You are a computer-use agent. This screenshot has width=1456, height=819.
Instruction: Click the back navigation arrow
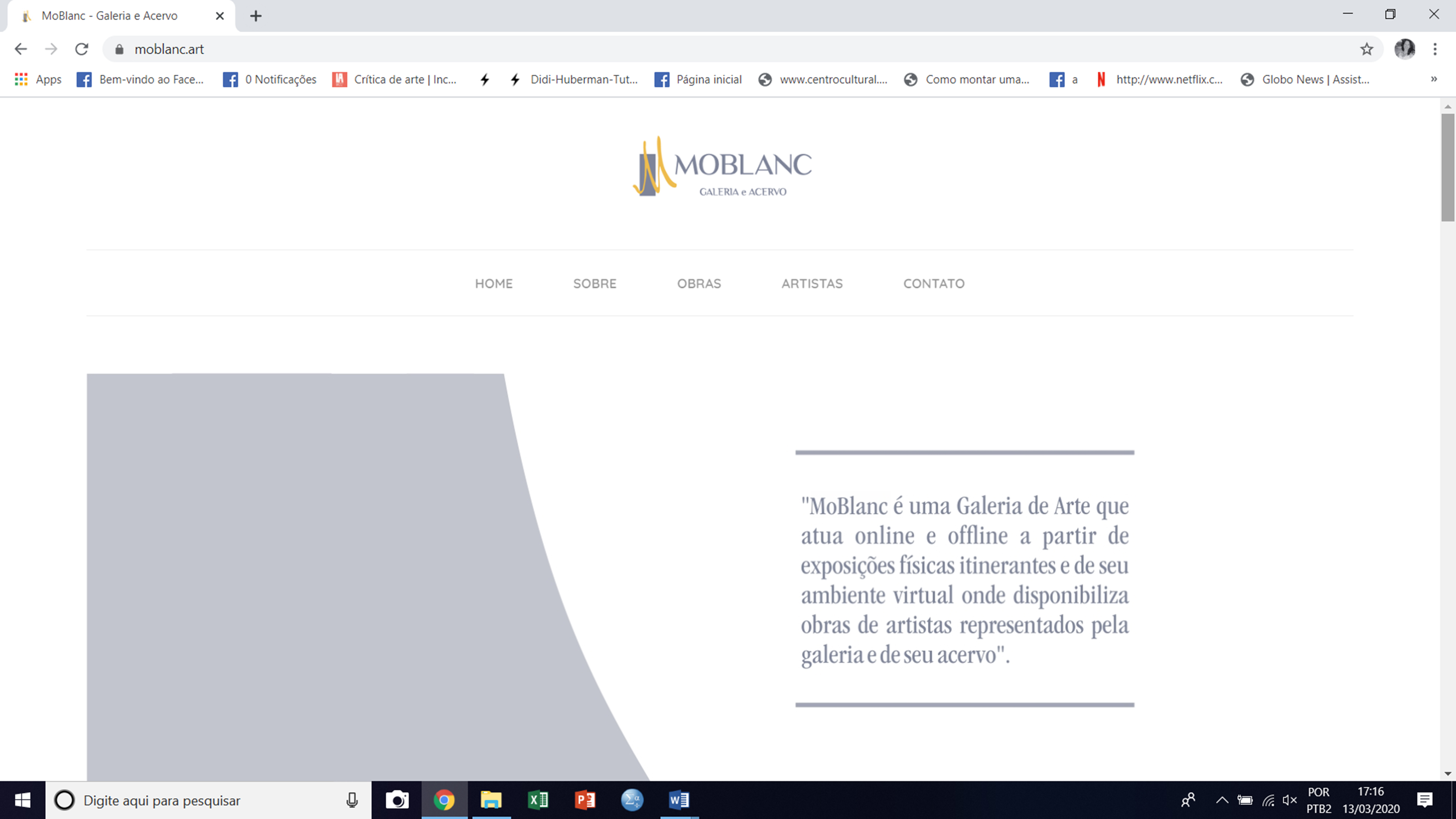(21, 49)
